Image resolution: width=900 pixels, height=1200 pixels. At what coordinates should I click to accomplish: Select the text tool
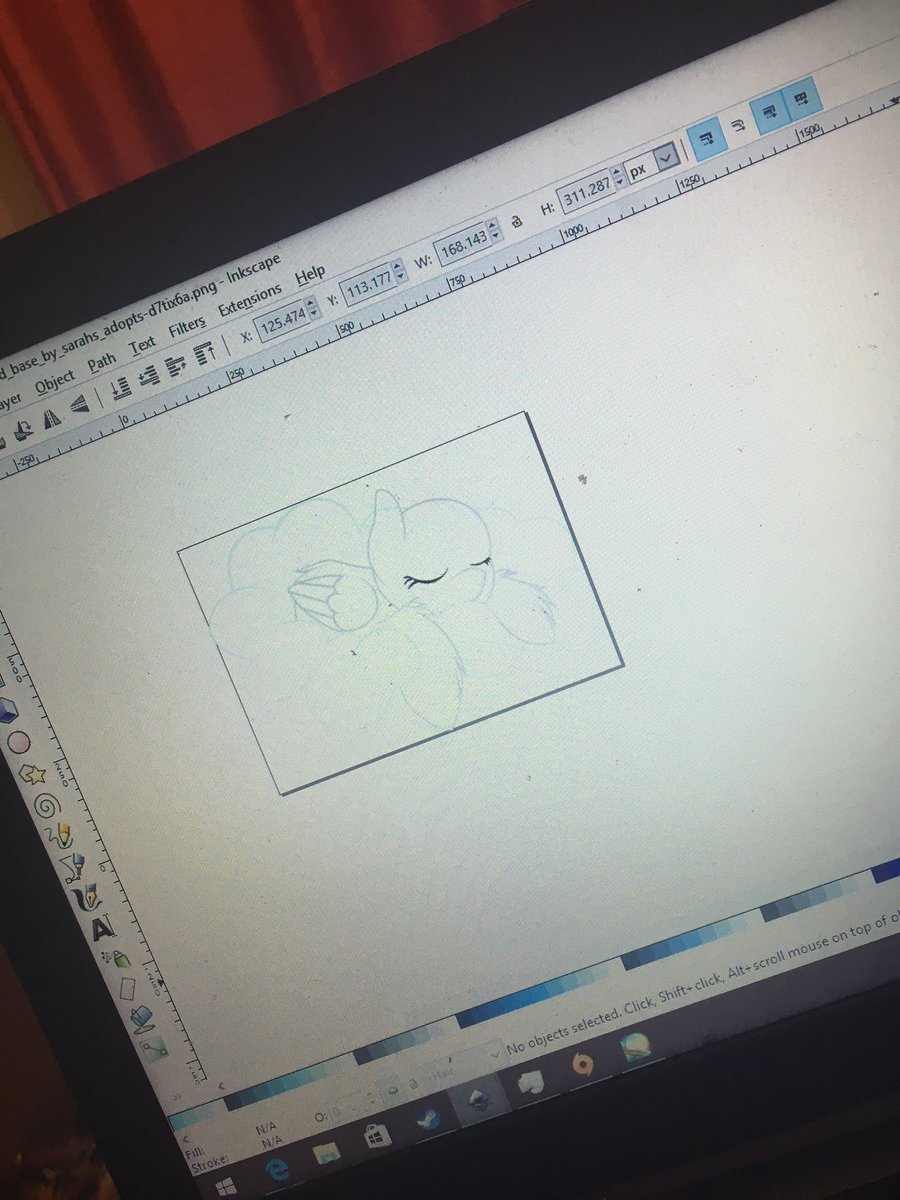[x=102, y=928]
